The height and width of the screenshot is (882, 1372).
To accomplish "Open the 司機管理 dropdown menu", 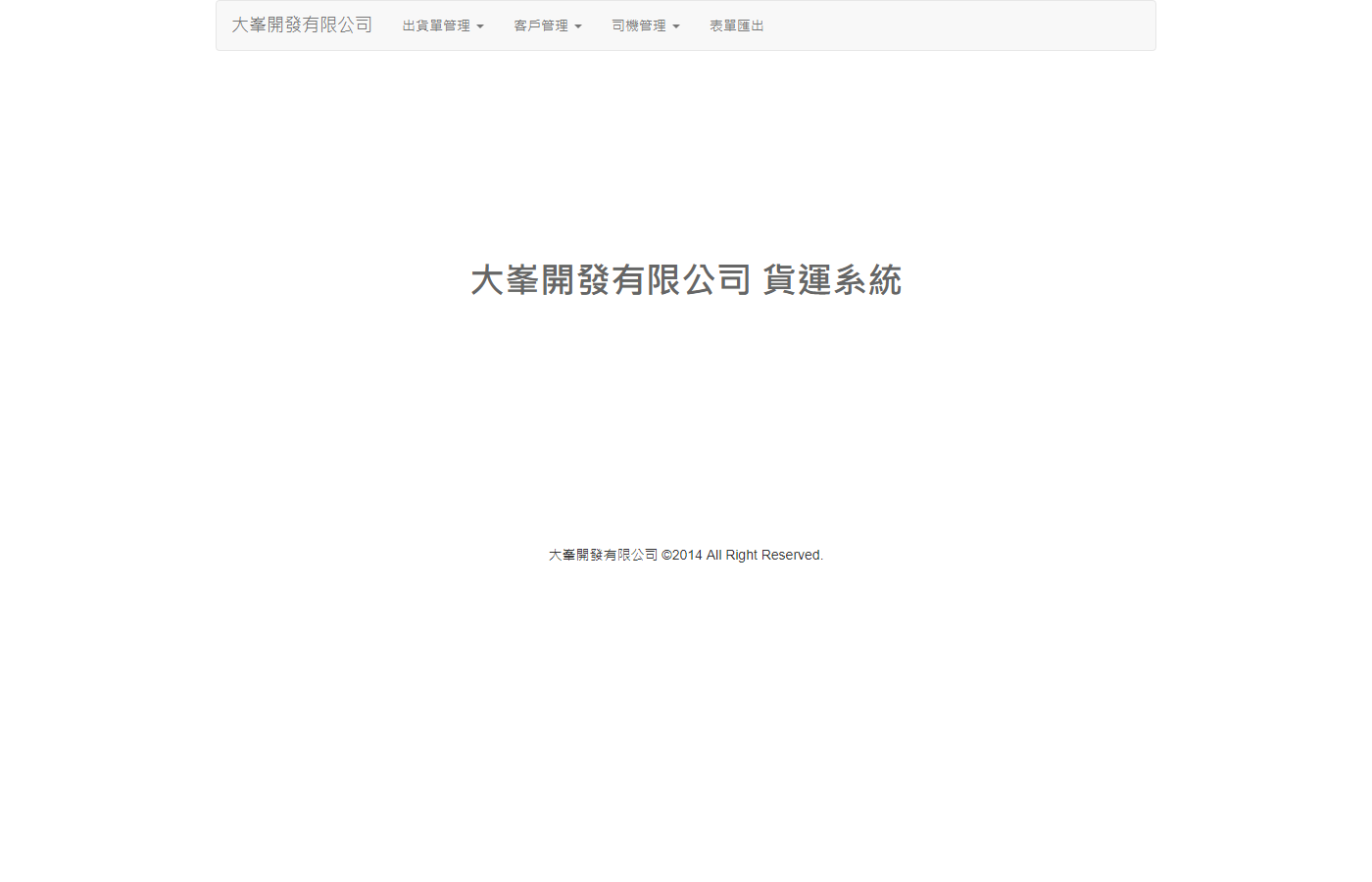I will coord(646,25).
